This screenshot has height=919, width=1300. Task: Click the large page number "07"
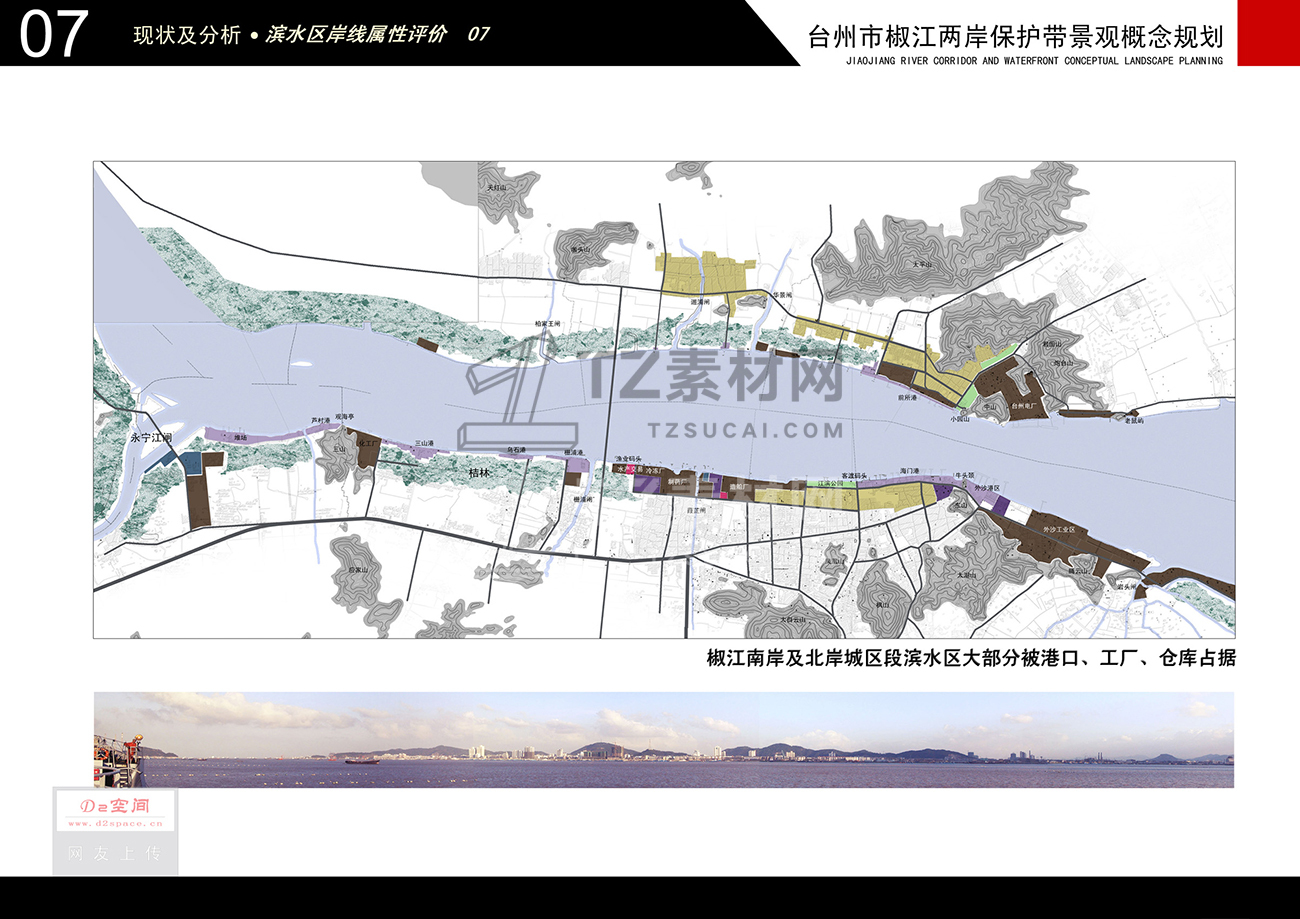pyautogui.click(x=54, y=33)
